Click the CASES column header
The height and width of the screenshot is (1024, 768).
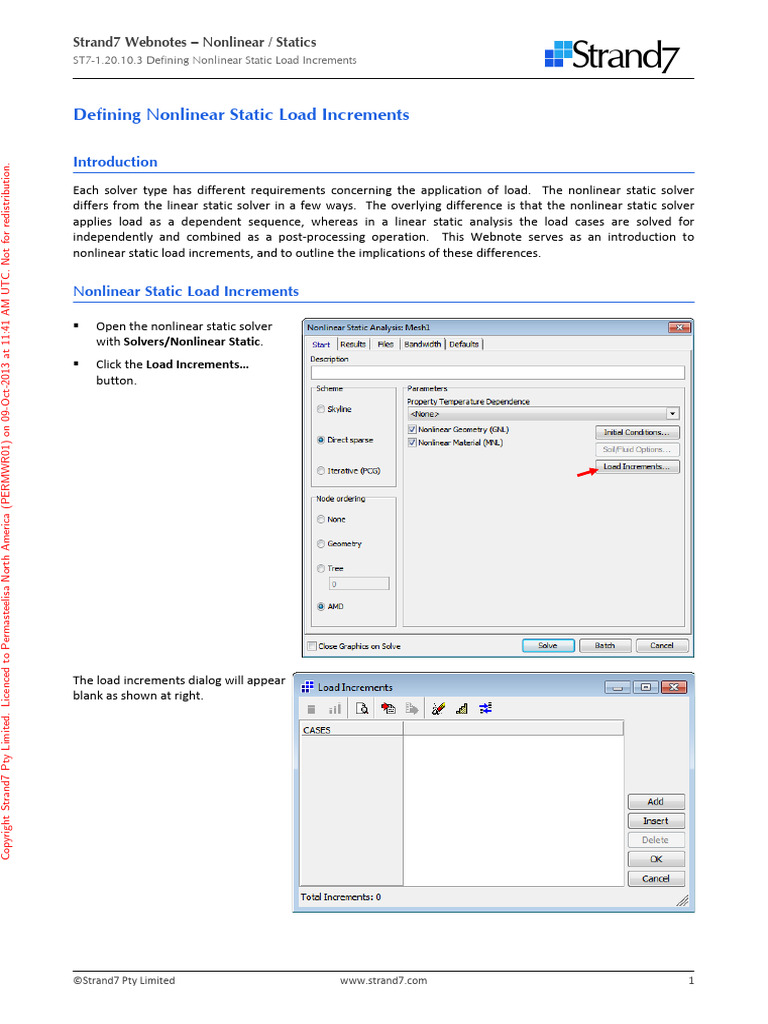[x=351, y=730]
